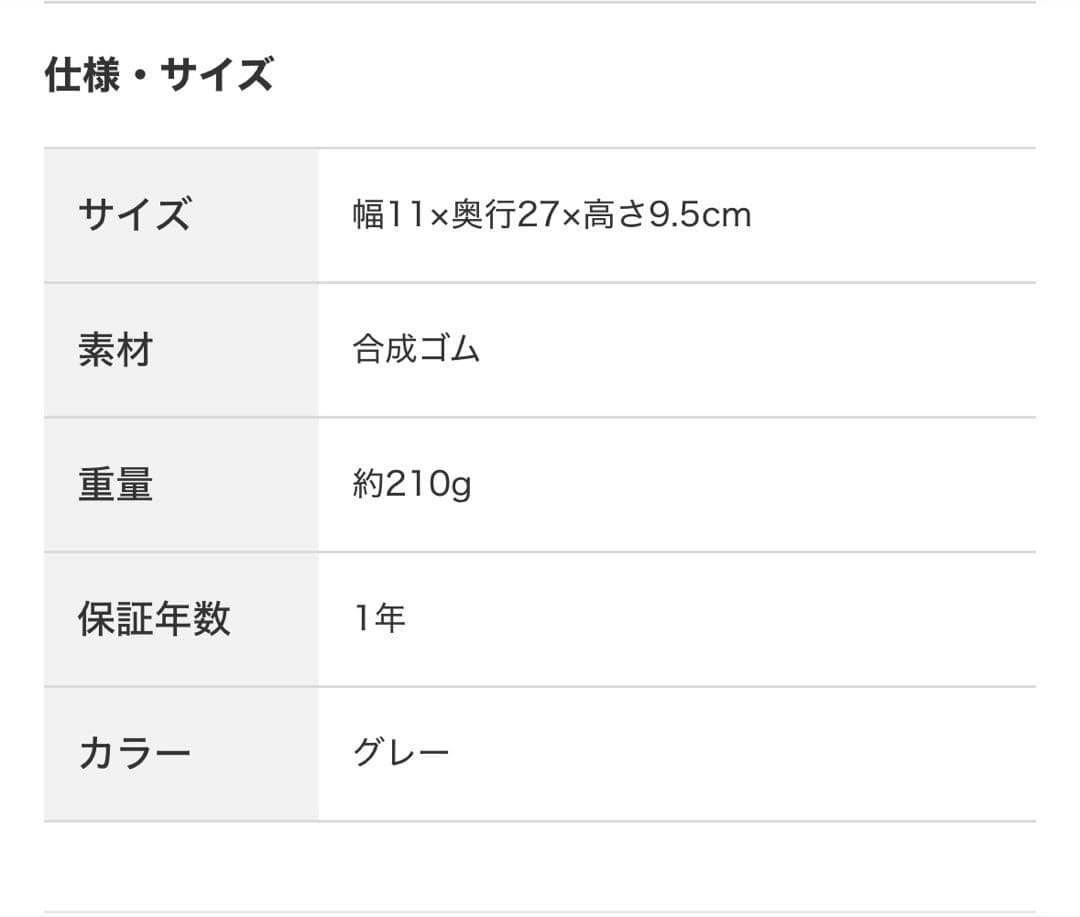Image resolution: width=1080 pixels, height=917 pixels.
Task: Click 奥行27 in the size value
Action: pos(506,214)
